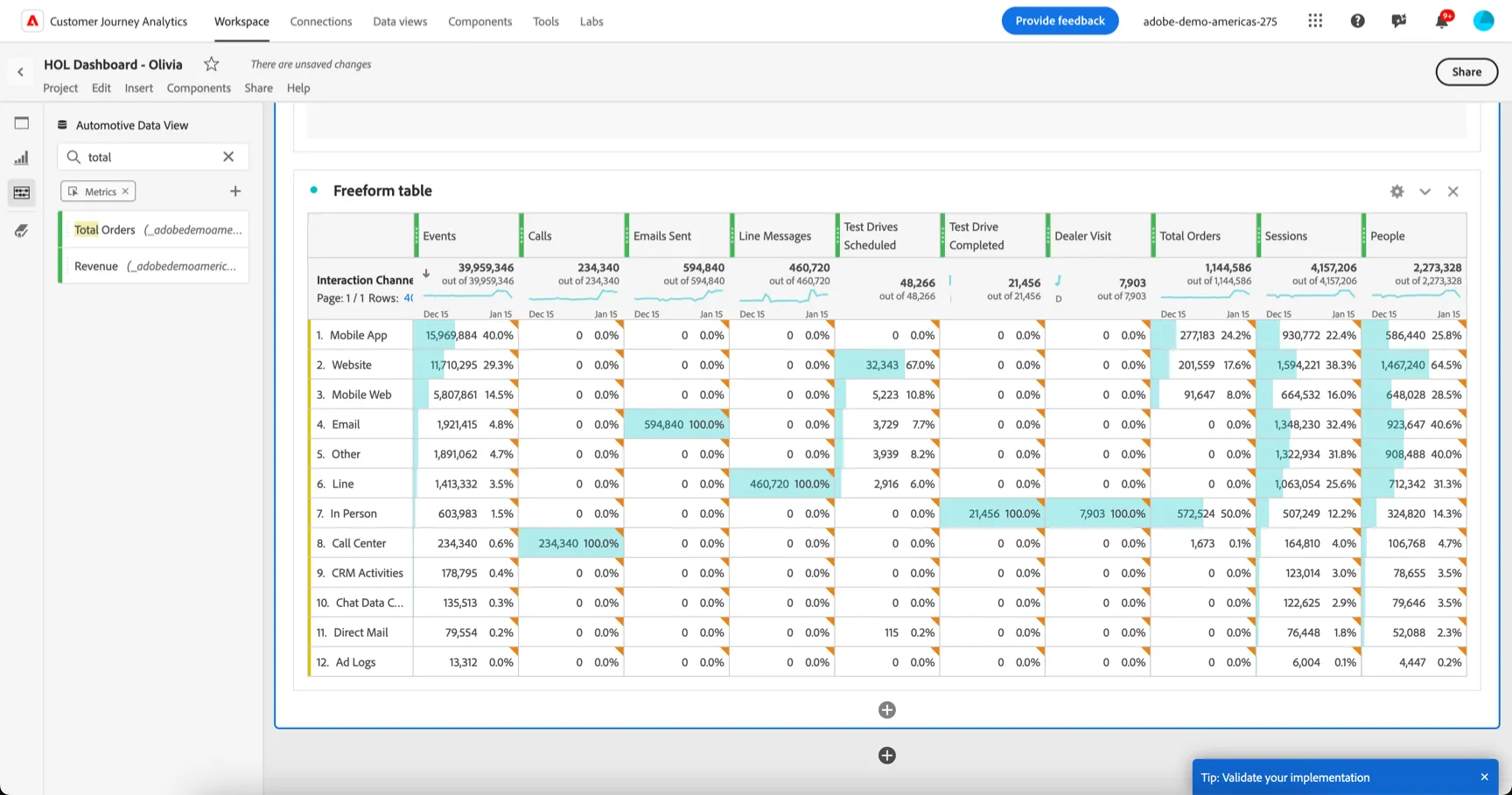
Task: Open the Data Dictionary rail icon
Action: [x=22, y=231]
